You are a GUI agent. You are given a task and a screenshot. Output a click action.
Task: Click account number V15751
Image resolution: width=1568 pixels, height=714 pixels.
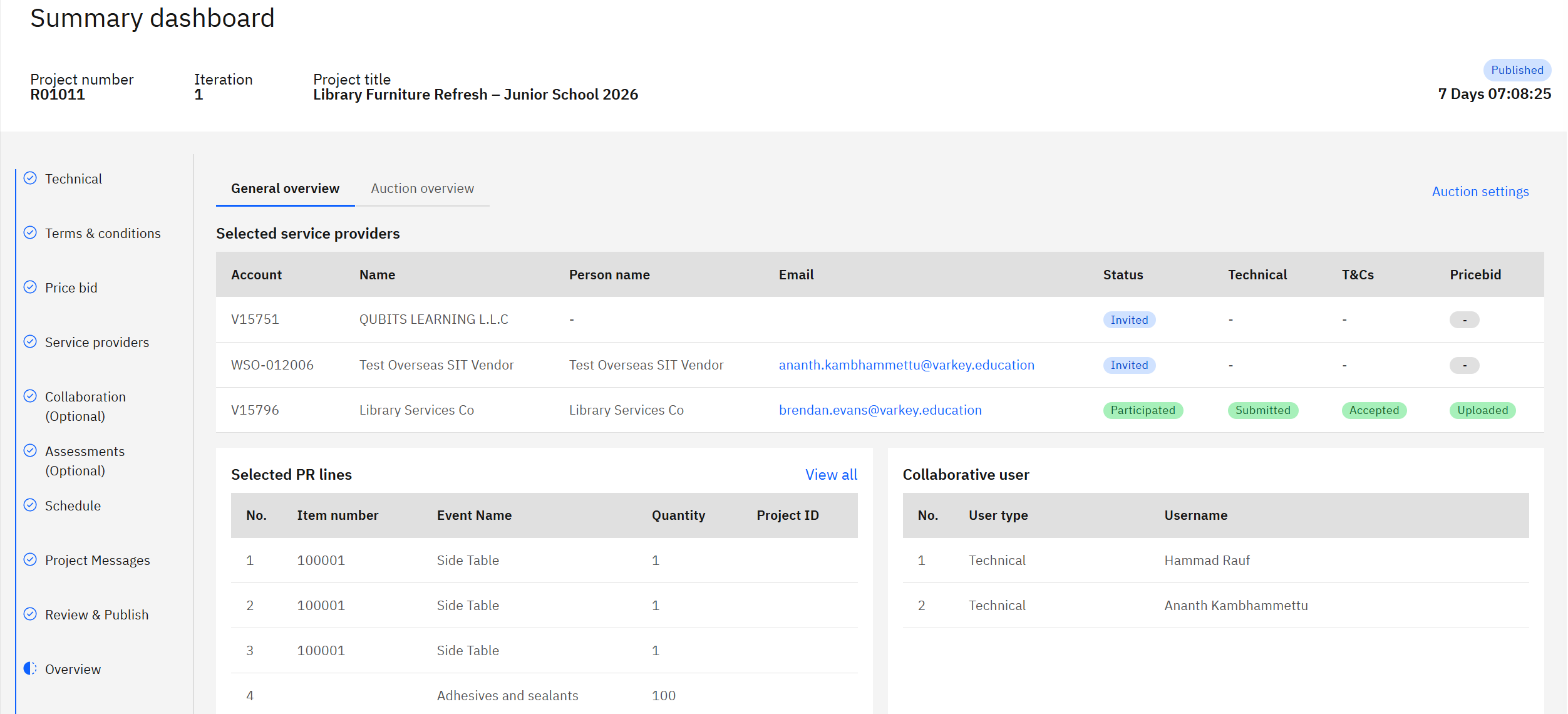(x=255, y=319)
